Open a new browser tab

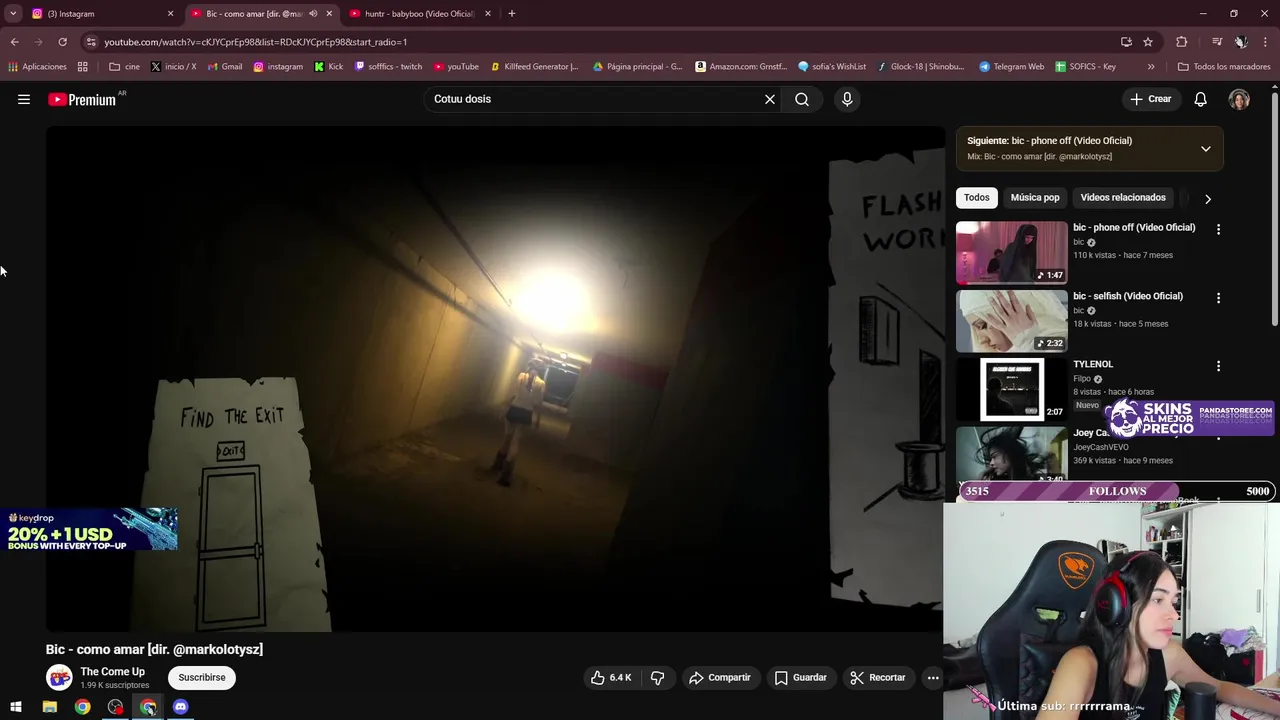pyautogui.click(x=512, y=14)
